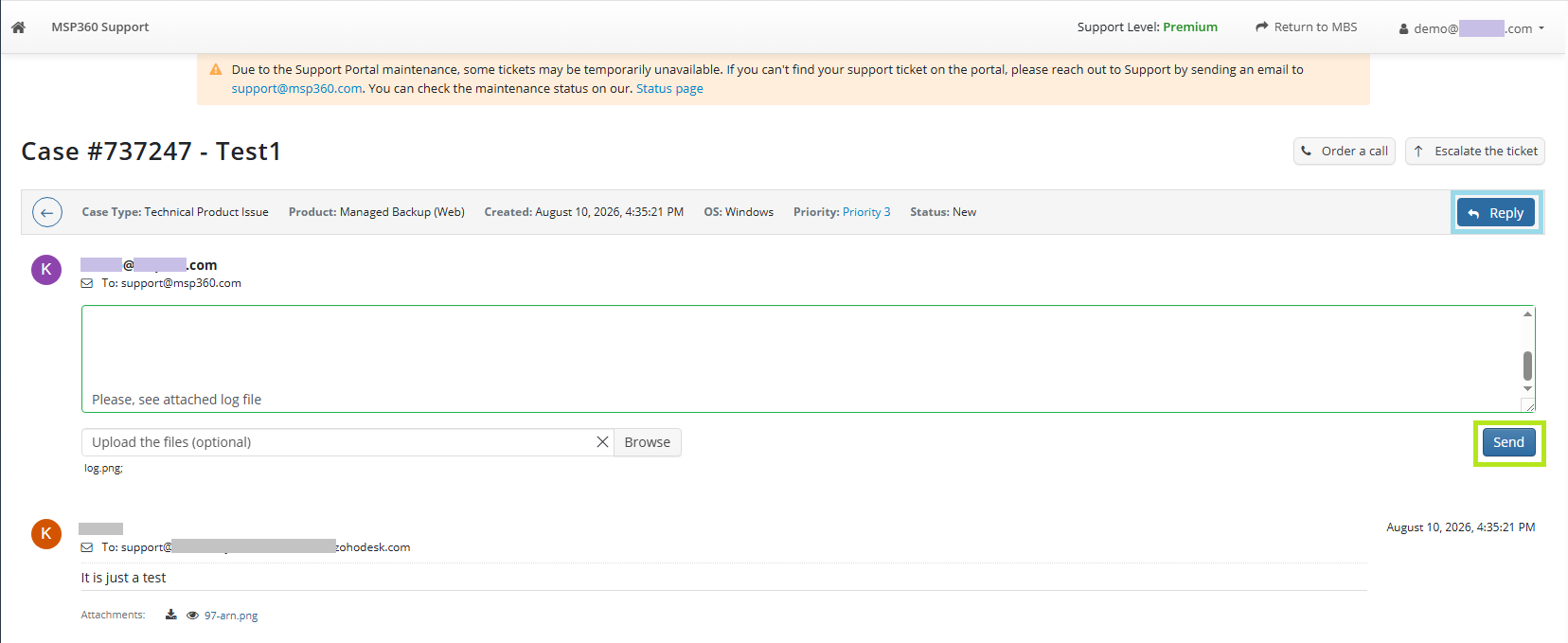1568x643 pixels.
Task: Click the text area scroll down arrow
Action: coord(1527,389)
